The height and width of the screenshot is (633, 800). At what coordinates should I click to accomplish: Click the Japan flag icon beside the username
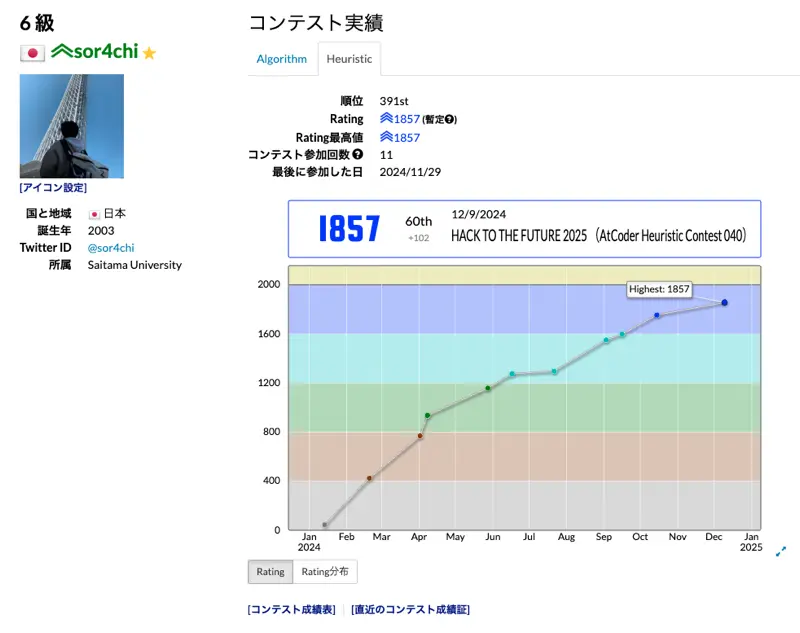click(32, 53)
